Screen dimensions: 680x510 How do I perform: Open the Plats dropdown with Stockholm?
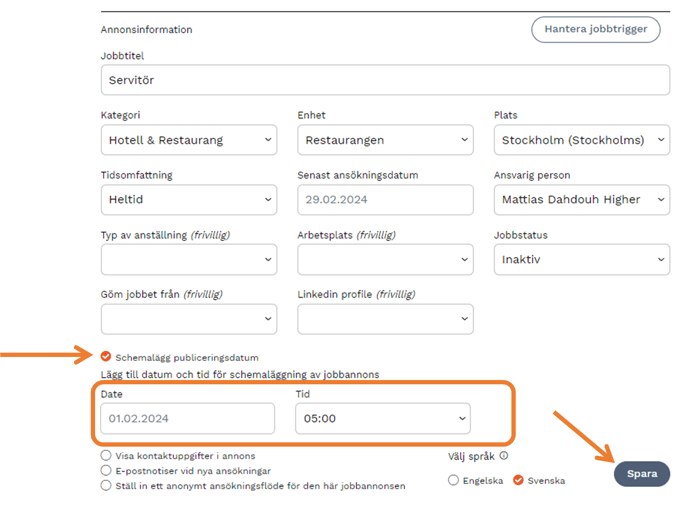581,140
